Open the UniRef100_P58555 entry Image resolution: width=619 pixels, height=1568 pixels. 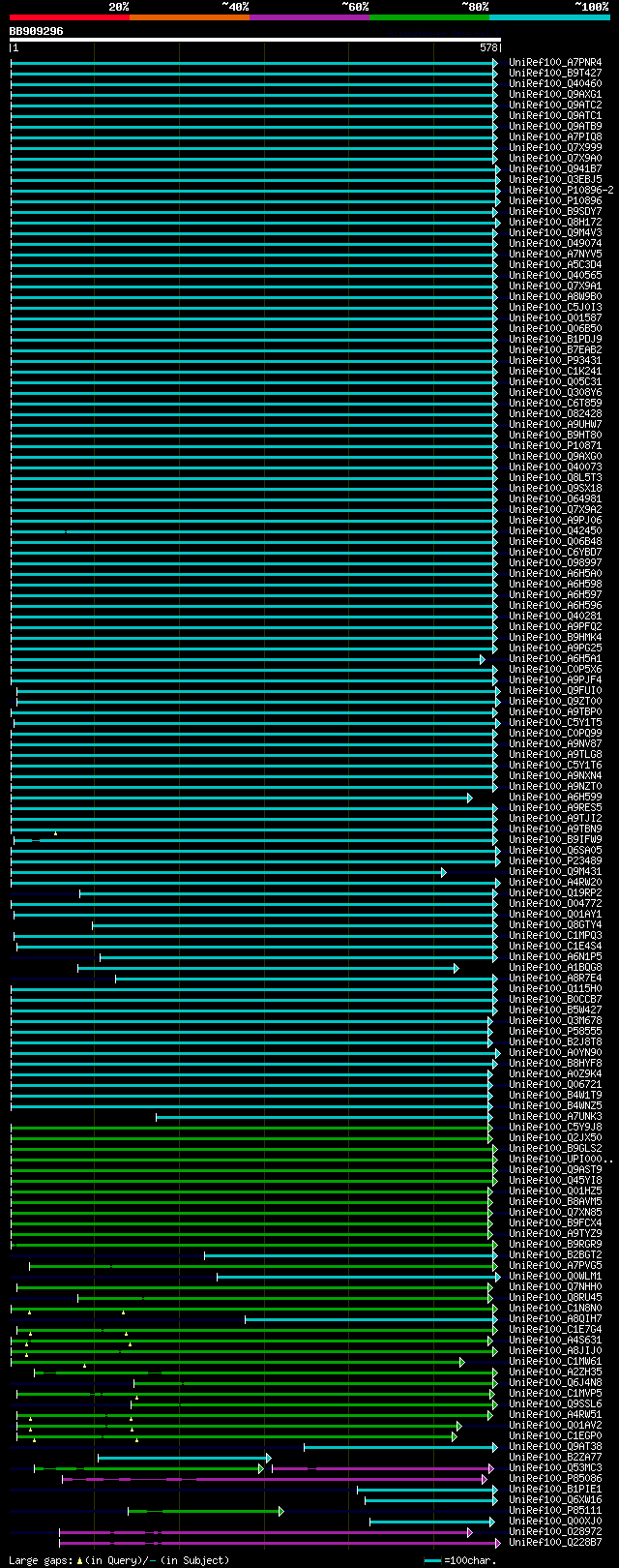(555, 1032)
